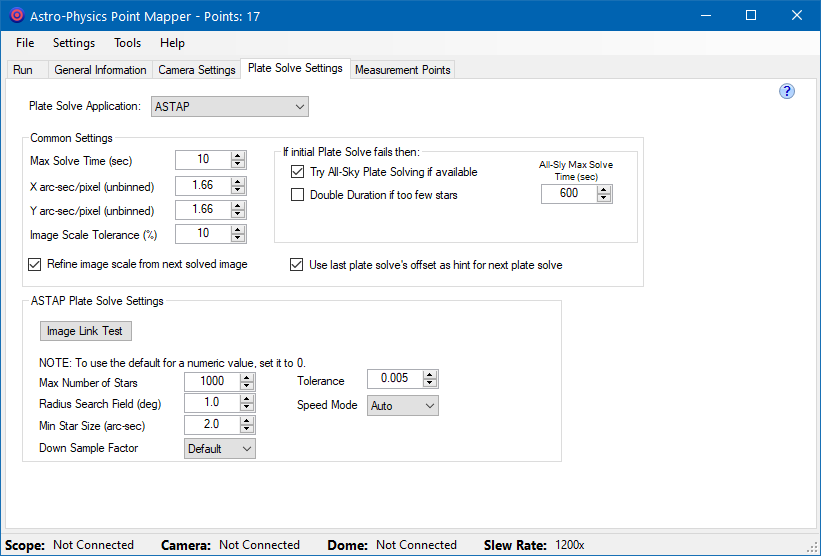Image resolution: width=821 pixels, height=556 pixels.
Task: Toggle Try All-Sky Plate Solving checkbox
Action: tap(297, 172)
